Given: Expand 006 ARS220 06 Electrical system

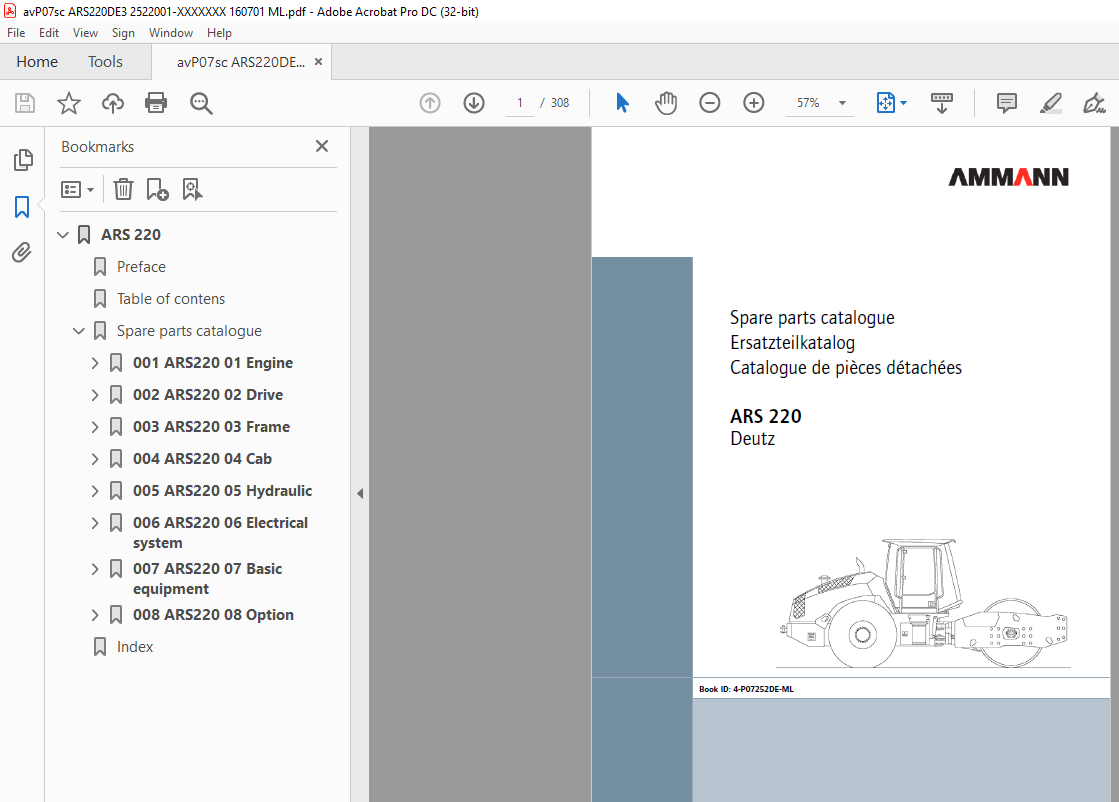Looking at the screenshot, I should click(95, 524).
